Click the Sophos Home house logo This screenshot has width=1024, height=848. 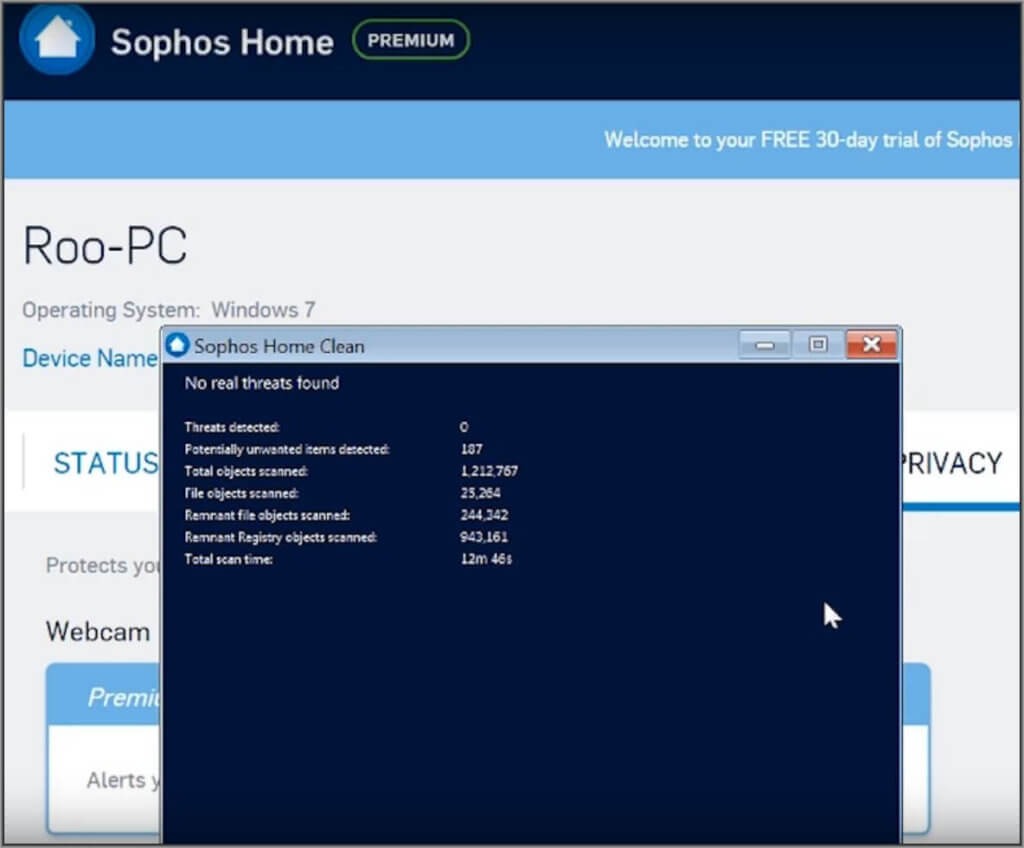coord(57,39)
